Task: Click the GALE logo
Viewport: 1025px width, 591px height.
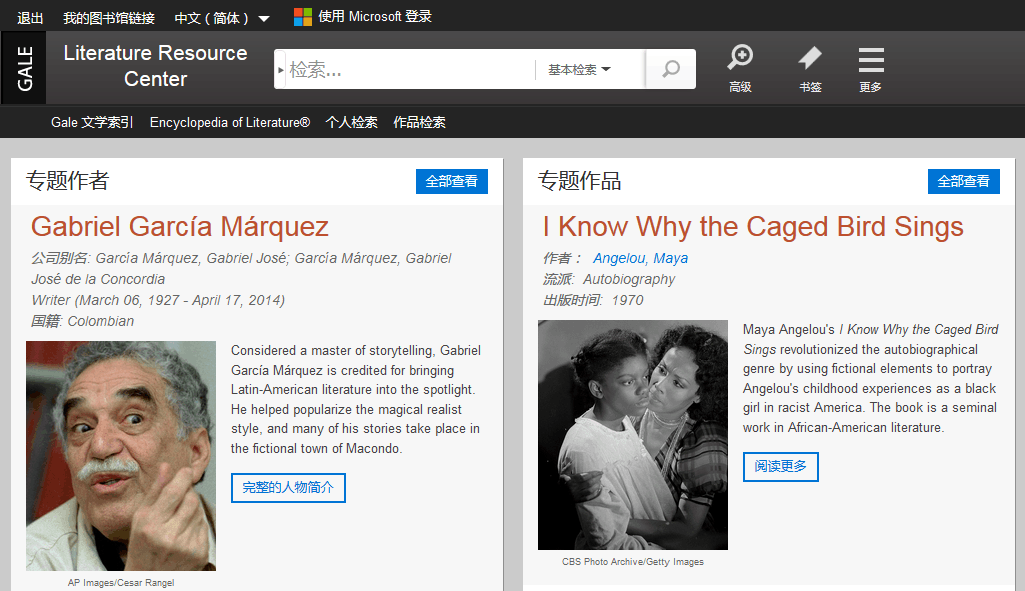Action: tap(25, 68)
